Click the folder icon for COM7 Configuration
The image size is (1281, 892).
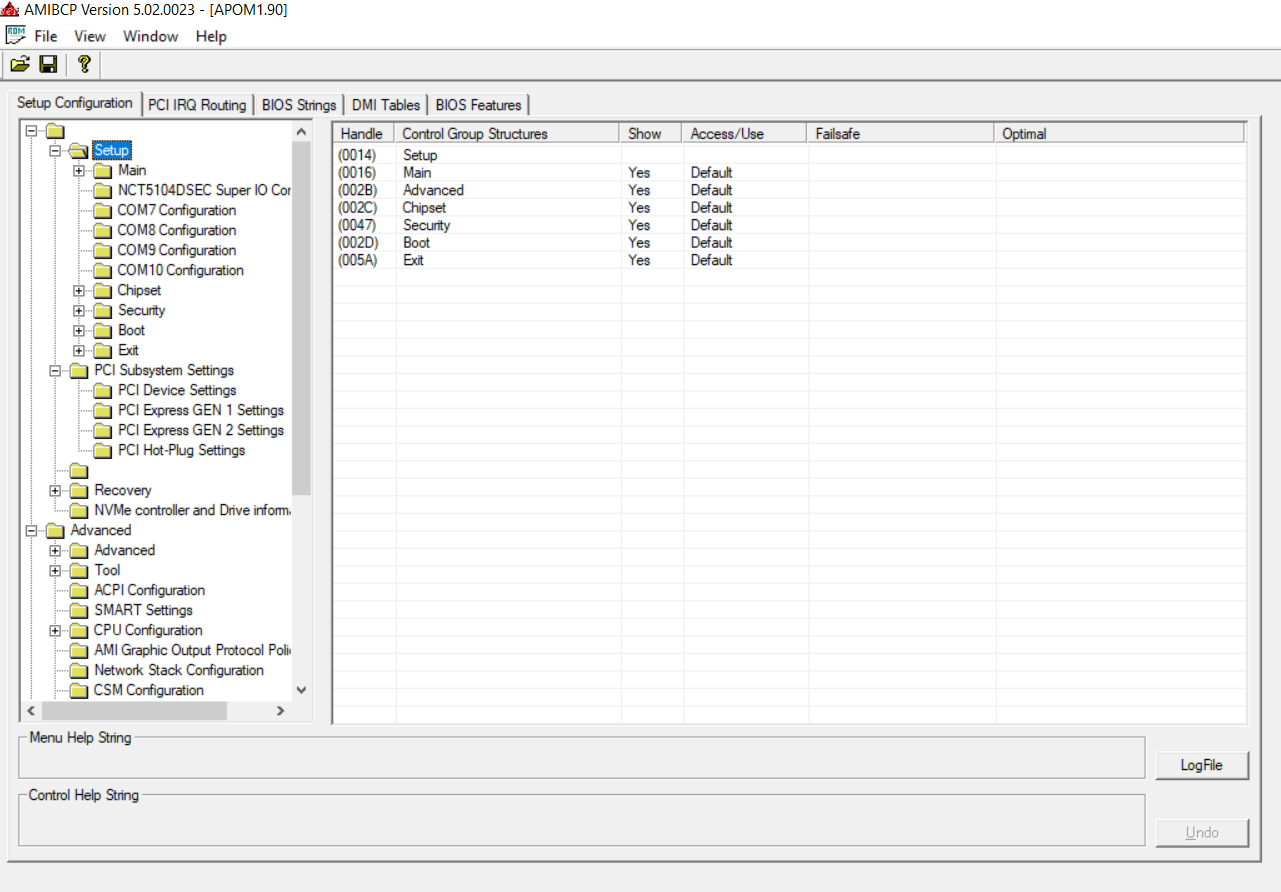coord(102,211)
